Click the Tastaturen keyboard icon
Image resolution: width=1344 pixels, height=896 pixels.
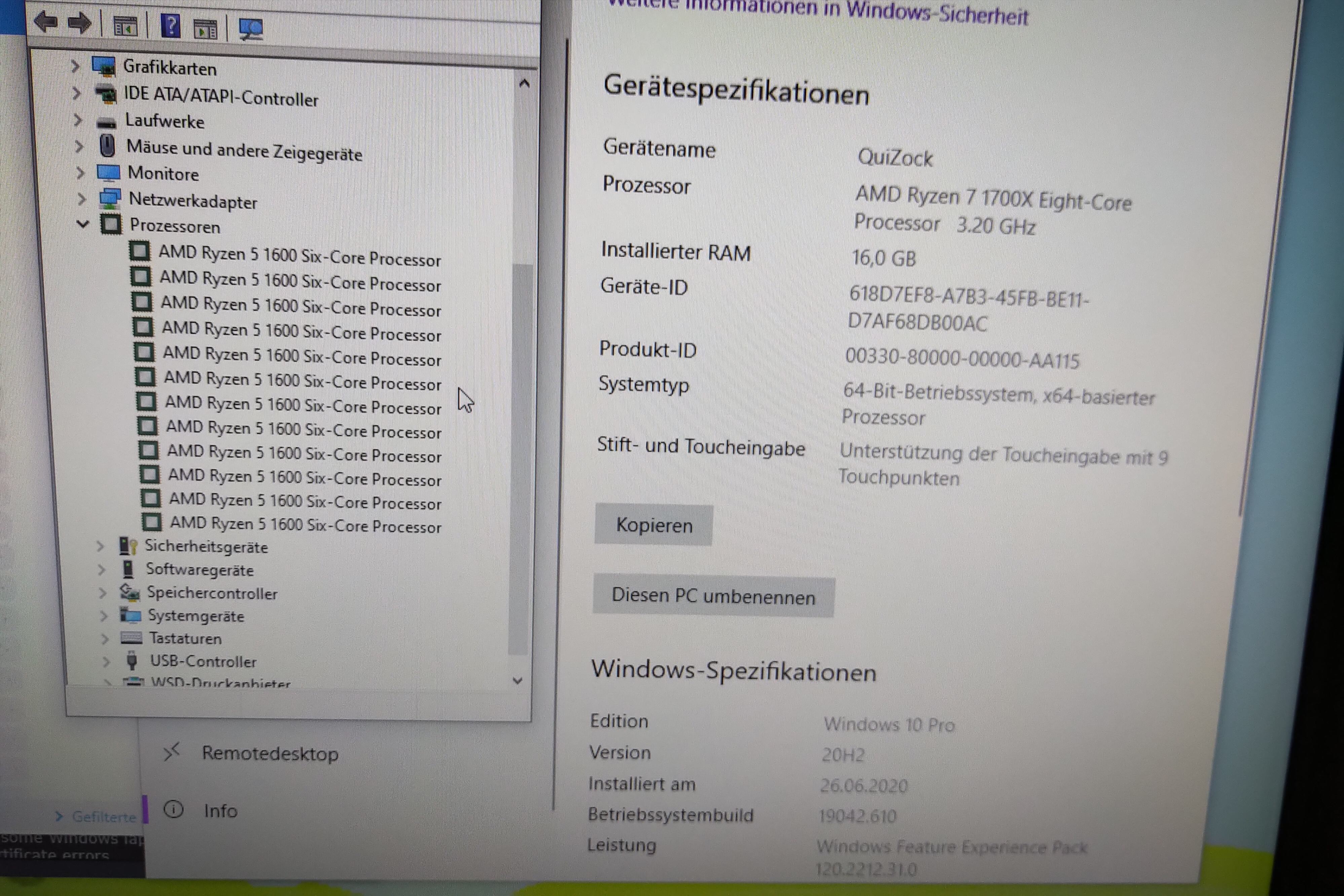click(132, 638)
